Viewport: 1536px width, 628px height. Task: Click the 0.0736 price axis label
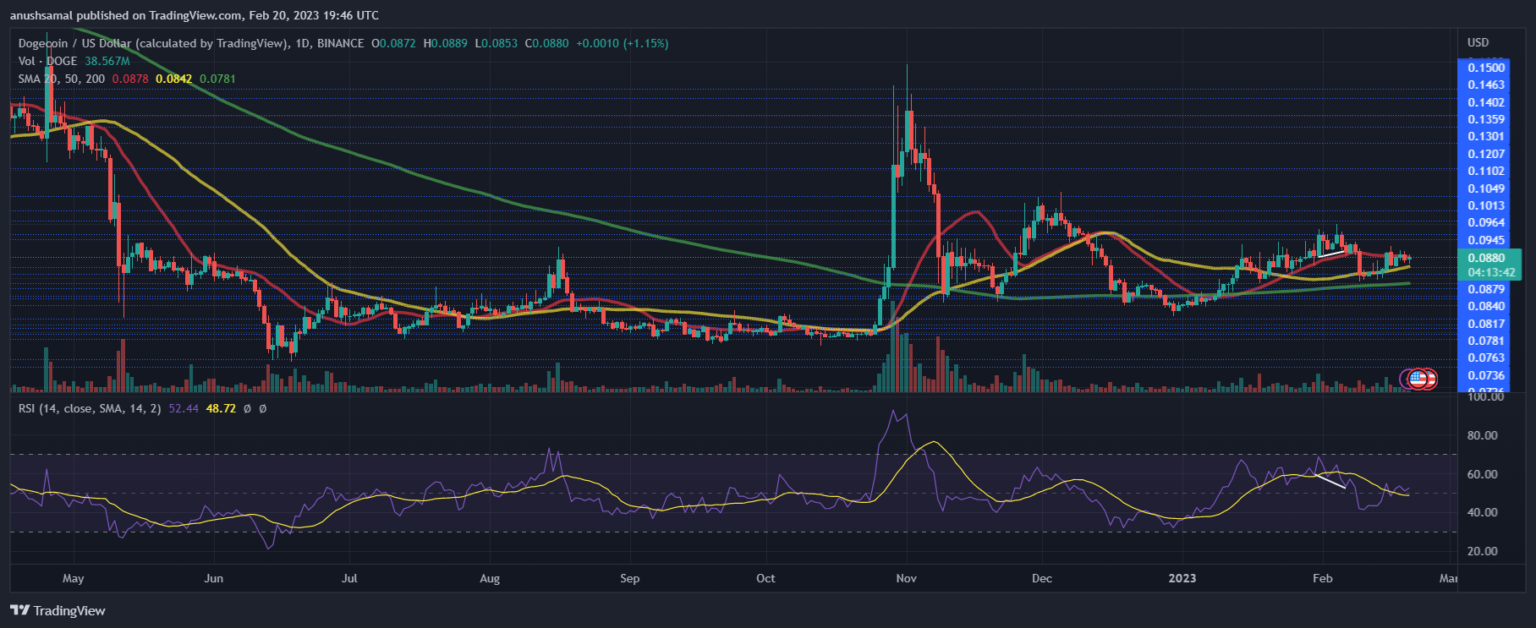(1486, 375)
